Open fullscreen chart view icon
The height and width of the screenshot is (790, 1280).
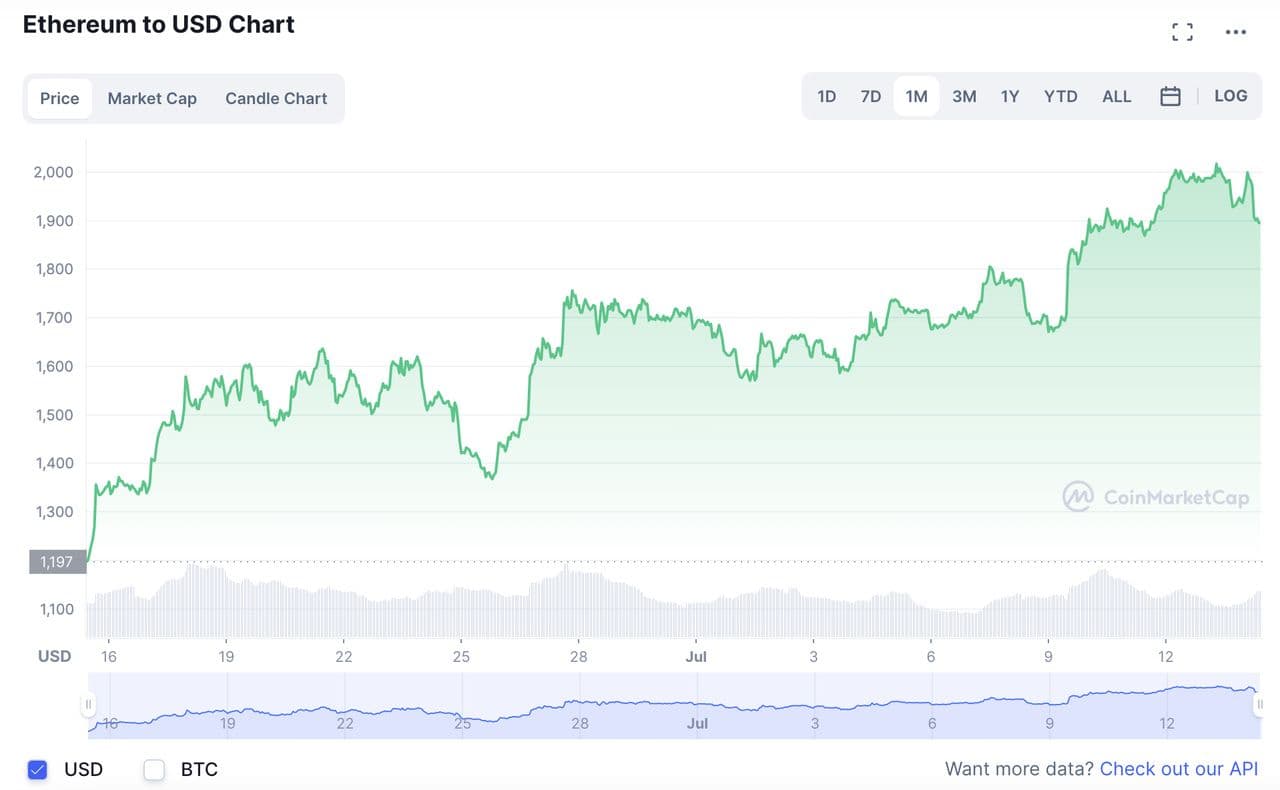[x=1182, y=32]
